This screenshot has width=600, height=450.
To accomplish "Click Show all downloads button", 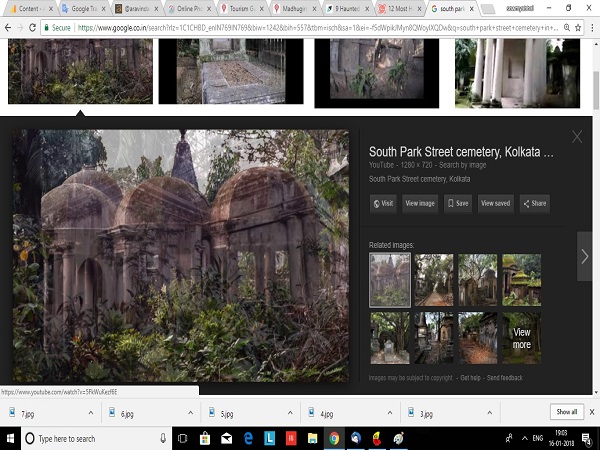I will pyautogui.click(x=567, y=412).
